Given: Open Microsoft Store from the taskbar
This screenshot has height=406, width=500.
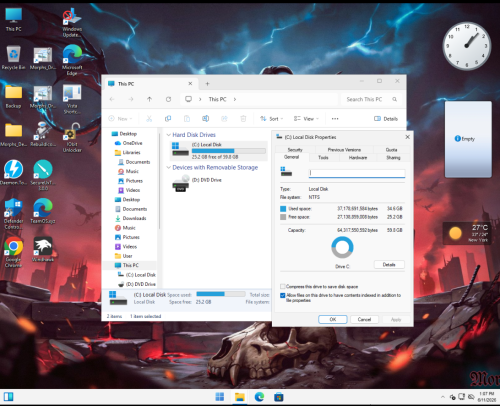Looking at the screenshot, I should tap(279, 397).
